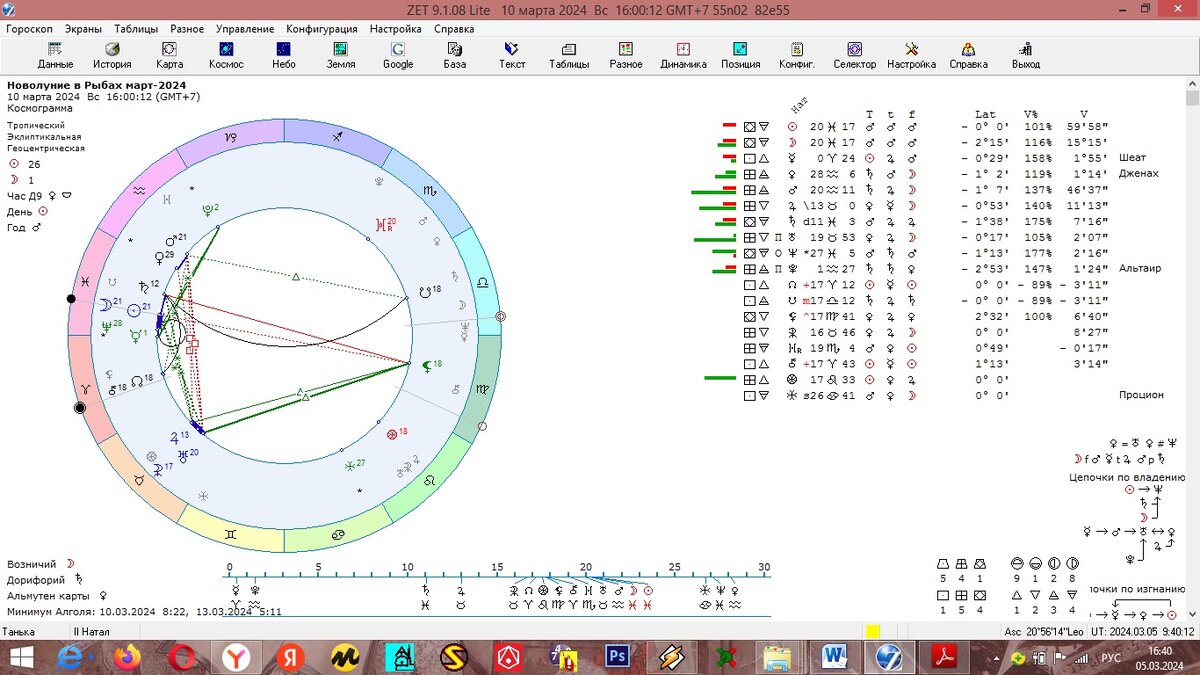Open the Настройка menu in menu bar

(x=395, y=29)
